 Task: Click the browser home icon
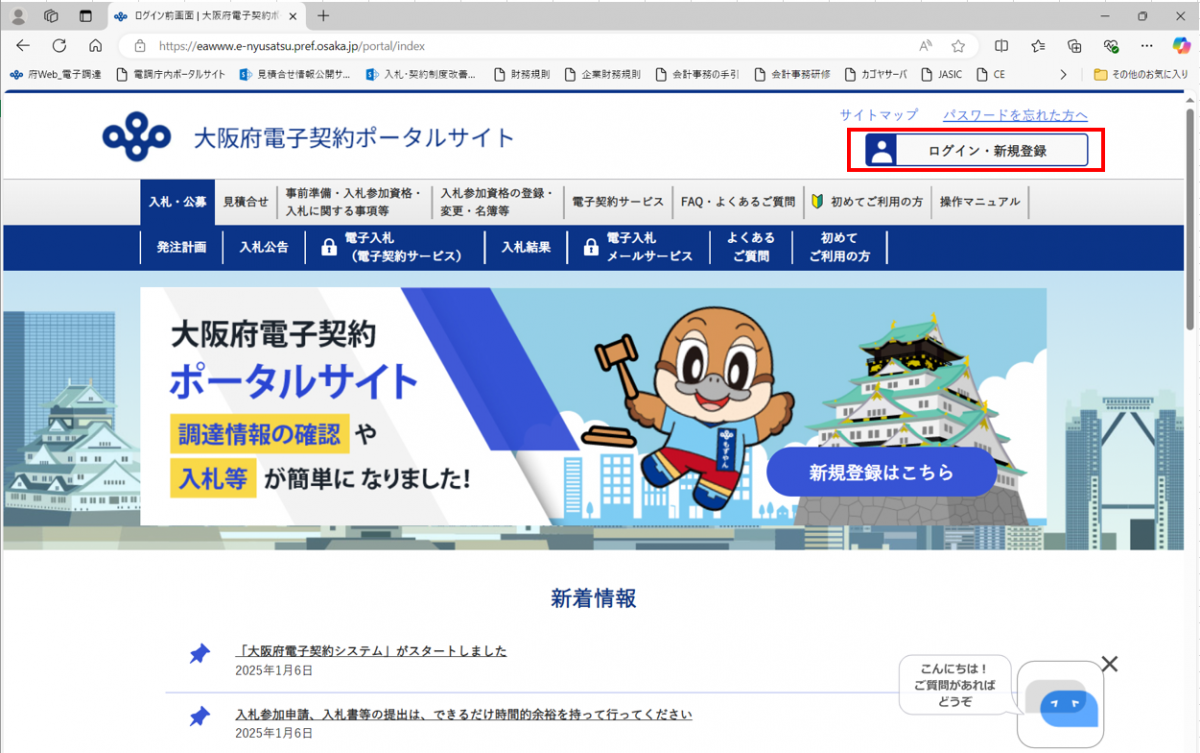click(x=95, y=45)
